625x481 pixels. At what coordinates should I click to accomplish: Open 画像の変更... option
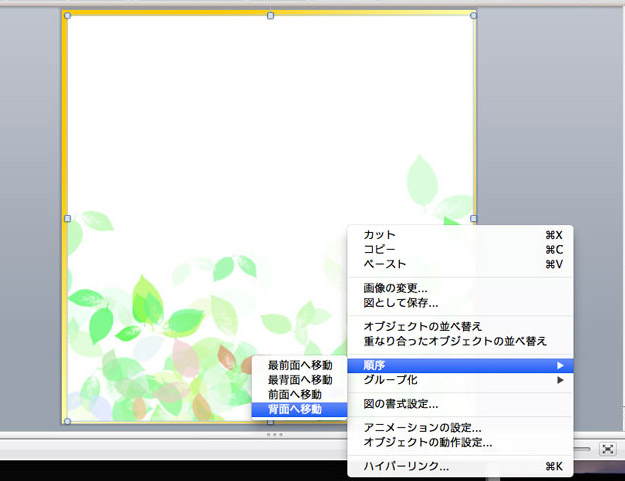click(x=395, y=288)
